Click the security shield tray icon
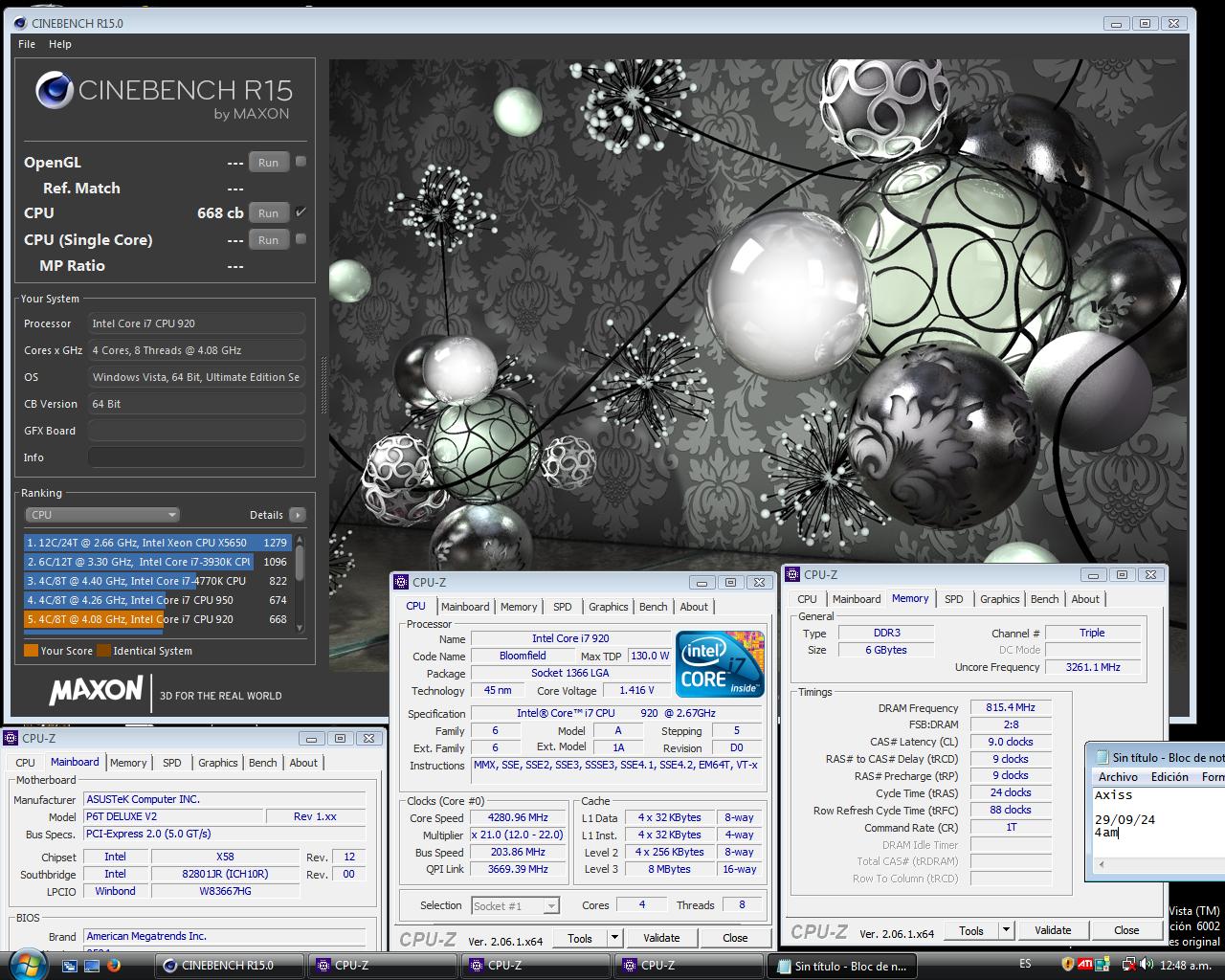This screenshot has height=980, width=1225. [x=1068, y=964]
